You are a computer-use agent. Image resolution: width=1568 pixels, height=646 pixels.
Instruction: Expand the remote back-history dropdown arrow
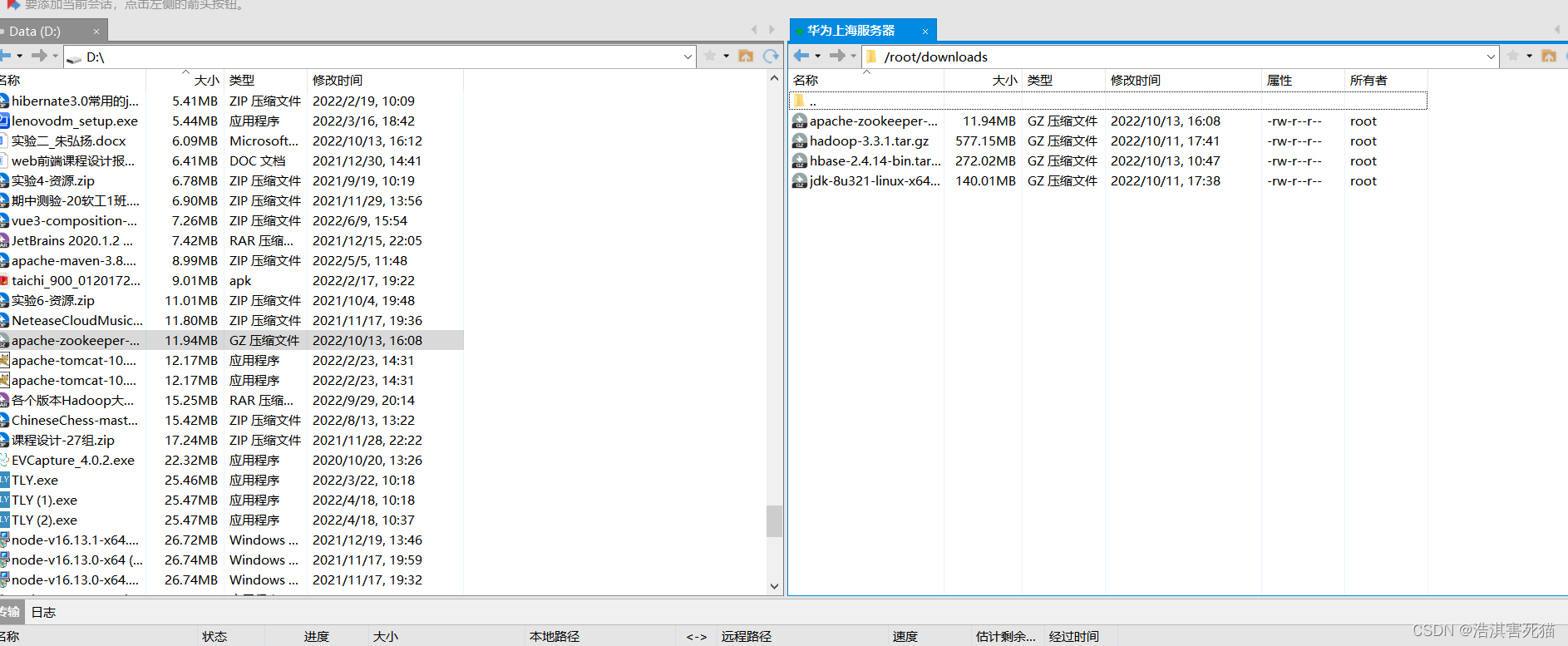coord(818,57)
